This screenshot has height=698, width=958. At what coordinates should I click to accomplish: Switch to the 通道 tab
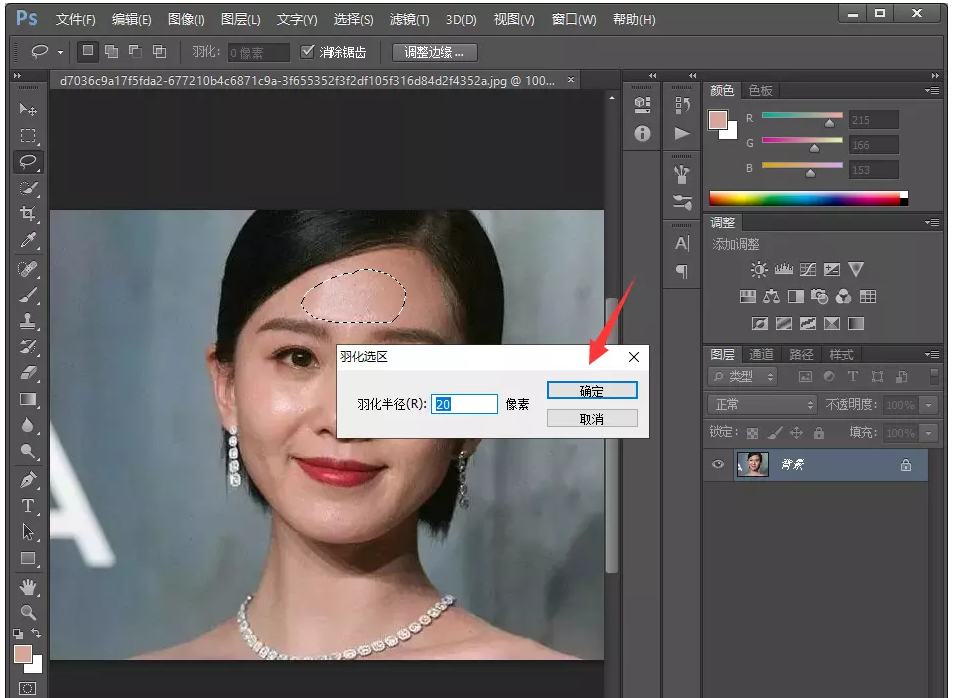pyautogui.click(x=761, y=354)
